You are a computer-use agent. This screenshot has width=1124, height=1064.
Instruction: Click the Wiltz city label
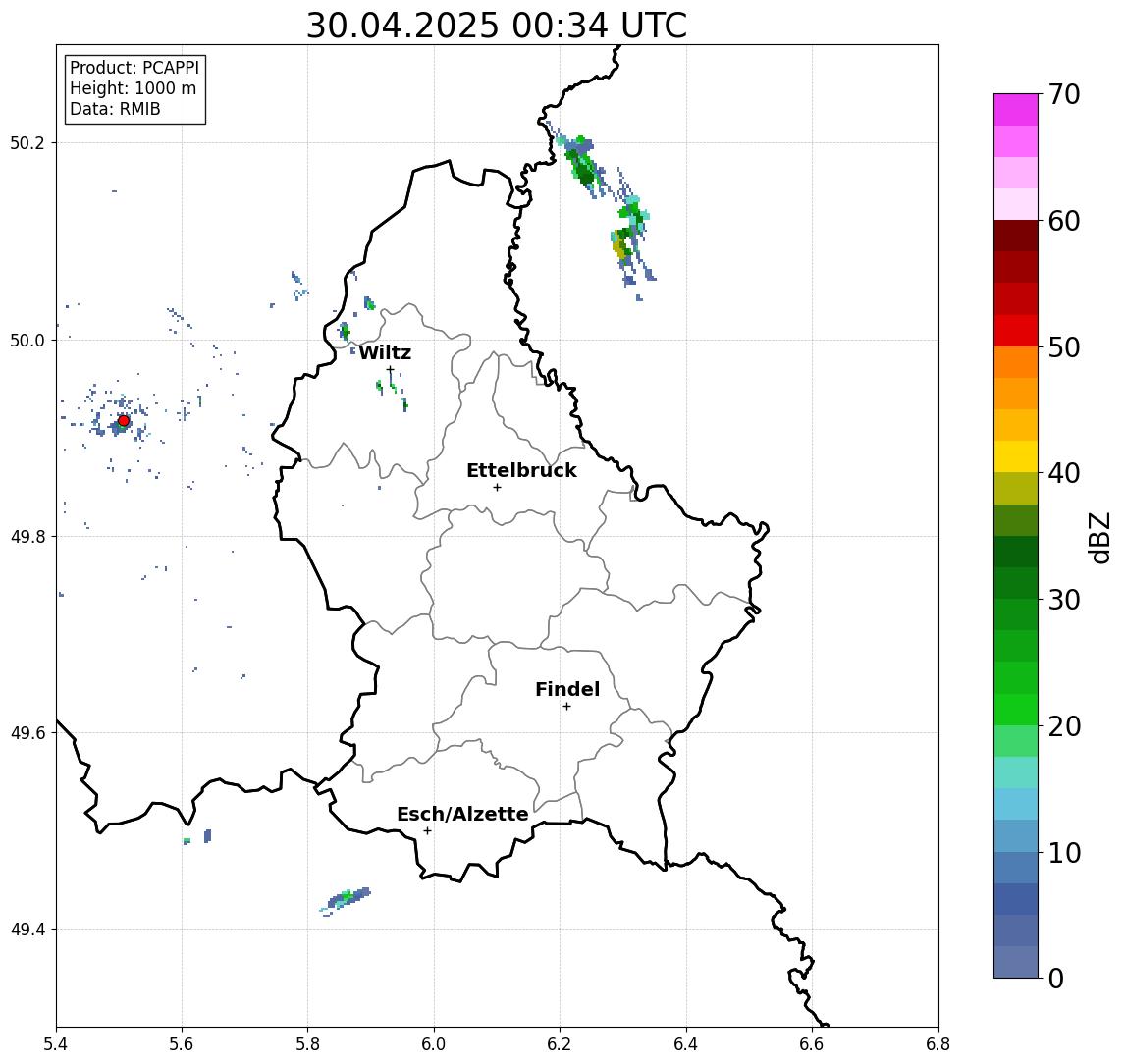(x=385, y=352)
